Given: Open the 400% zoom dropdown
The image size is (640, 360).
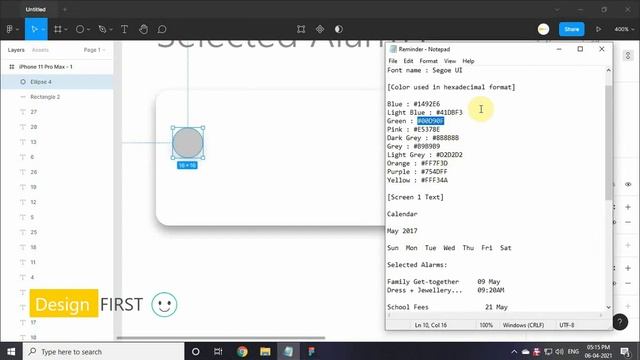Looking at the screenshot, I should tap(624, 29).
